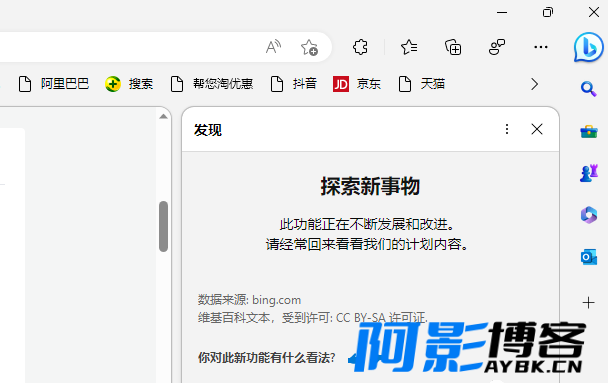This screenshot has height=383, width=608.
Task: Click plus icon to customize sidebar
Action: pyautogui.click(x=589, y=302)
